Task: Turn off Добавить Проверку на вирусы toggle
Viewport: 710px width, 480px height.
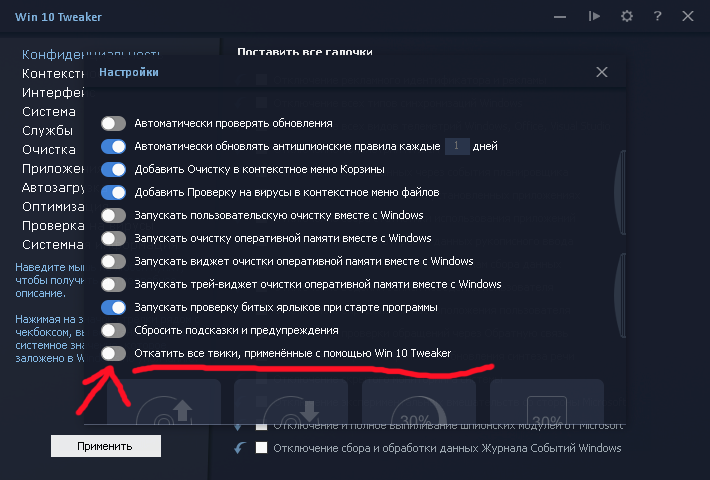Action: coord(113,192)
